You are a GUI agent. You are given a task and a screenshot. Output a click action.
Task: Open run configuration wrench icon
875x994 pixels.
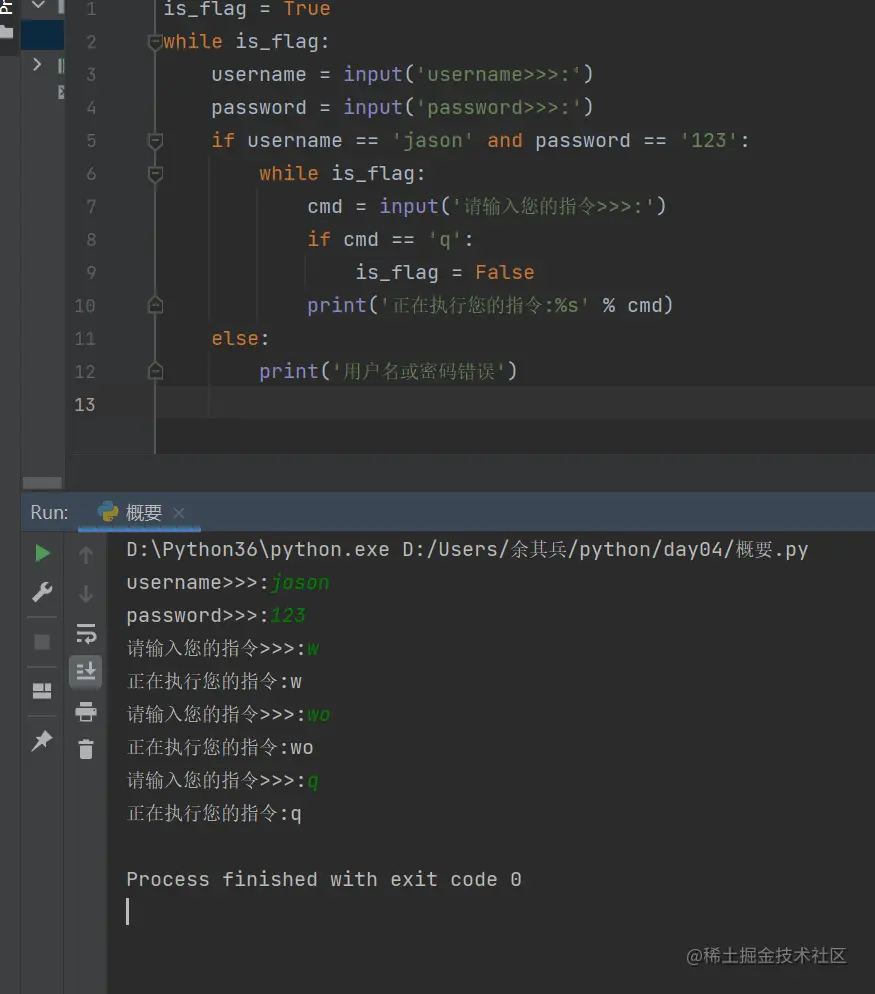click(42, 592)
